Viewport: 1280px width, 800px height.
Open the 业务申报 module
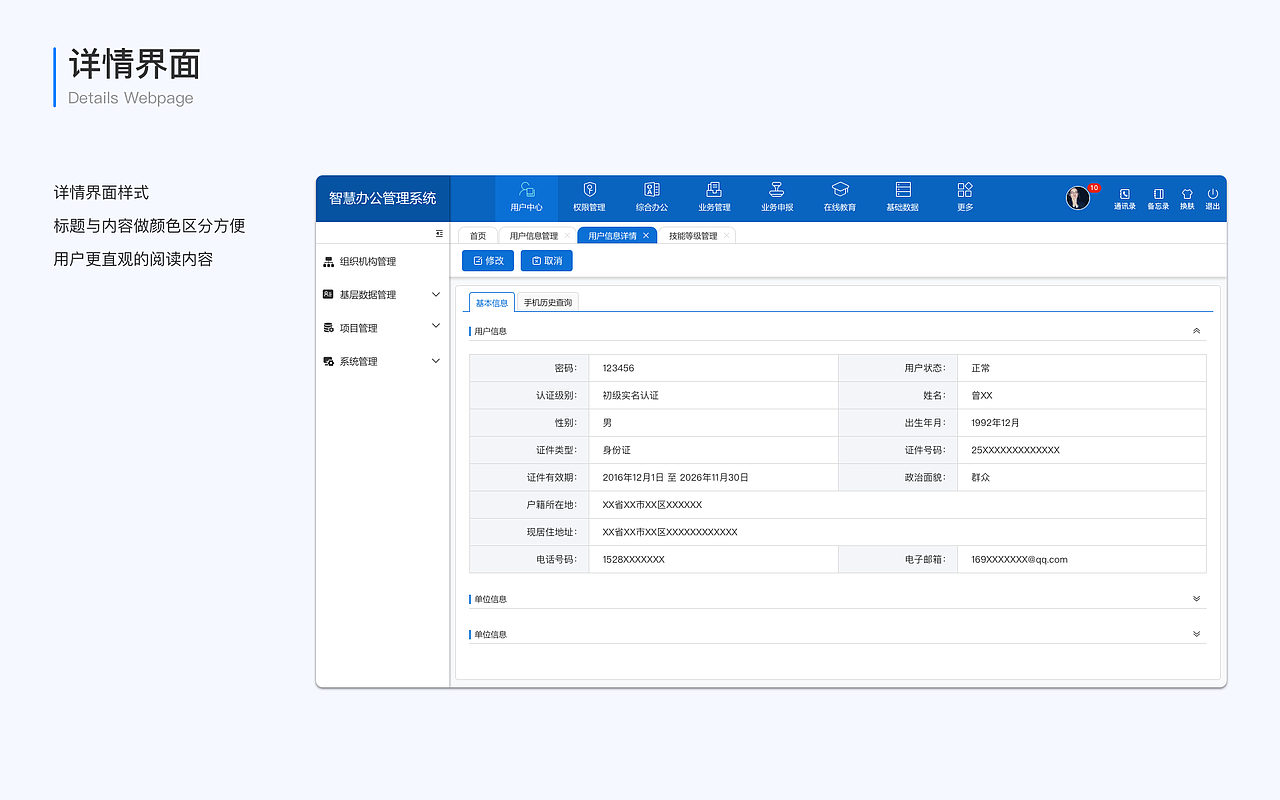(x=777, y=198)
